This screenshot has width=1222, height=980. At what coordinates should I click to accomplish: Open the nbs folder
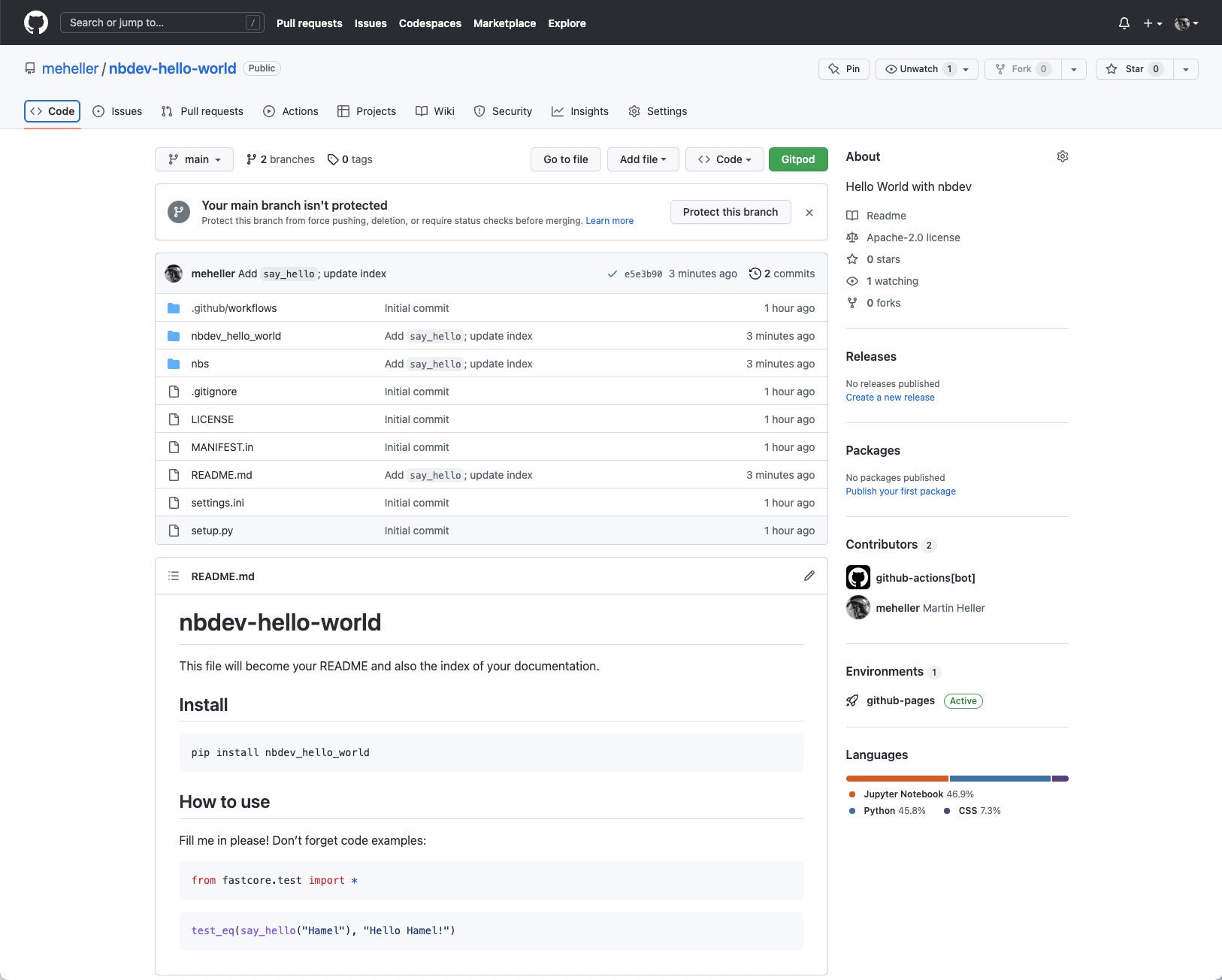click(x=200, y=364)
